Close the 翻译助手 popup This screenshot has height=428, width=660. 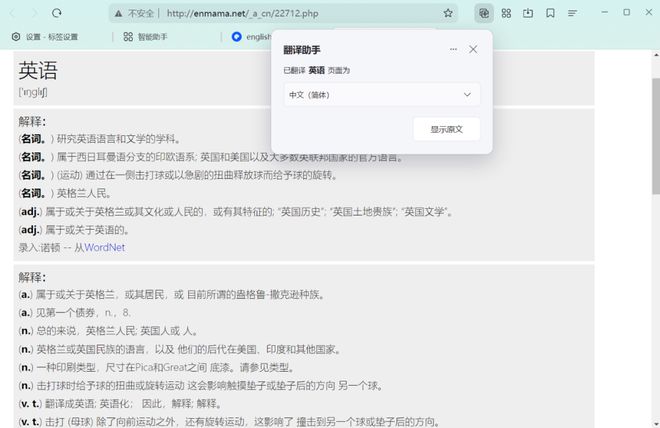point(473,49)
